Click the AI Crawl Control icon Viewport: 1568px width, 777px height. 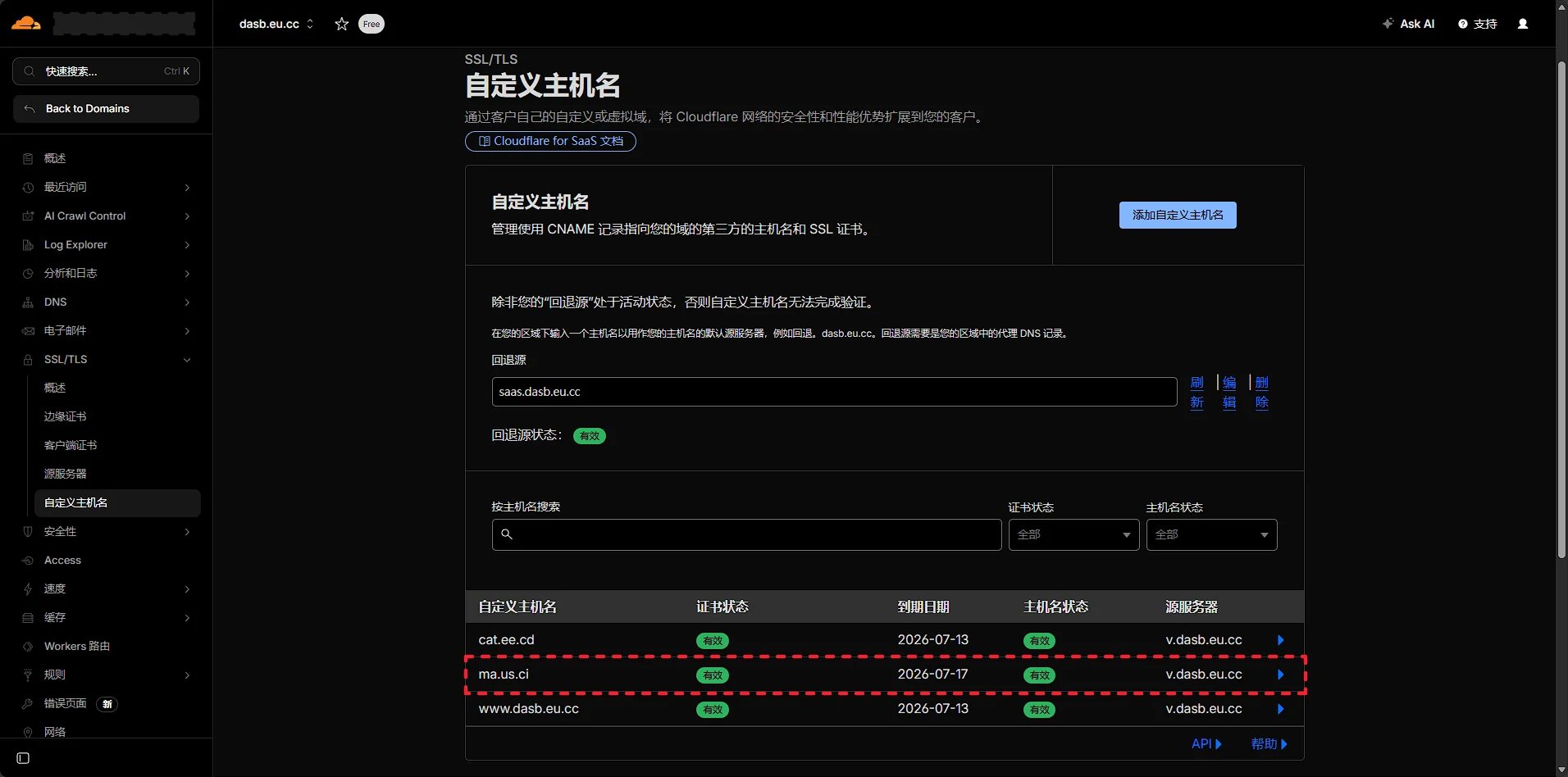point(28,216)
